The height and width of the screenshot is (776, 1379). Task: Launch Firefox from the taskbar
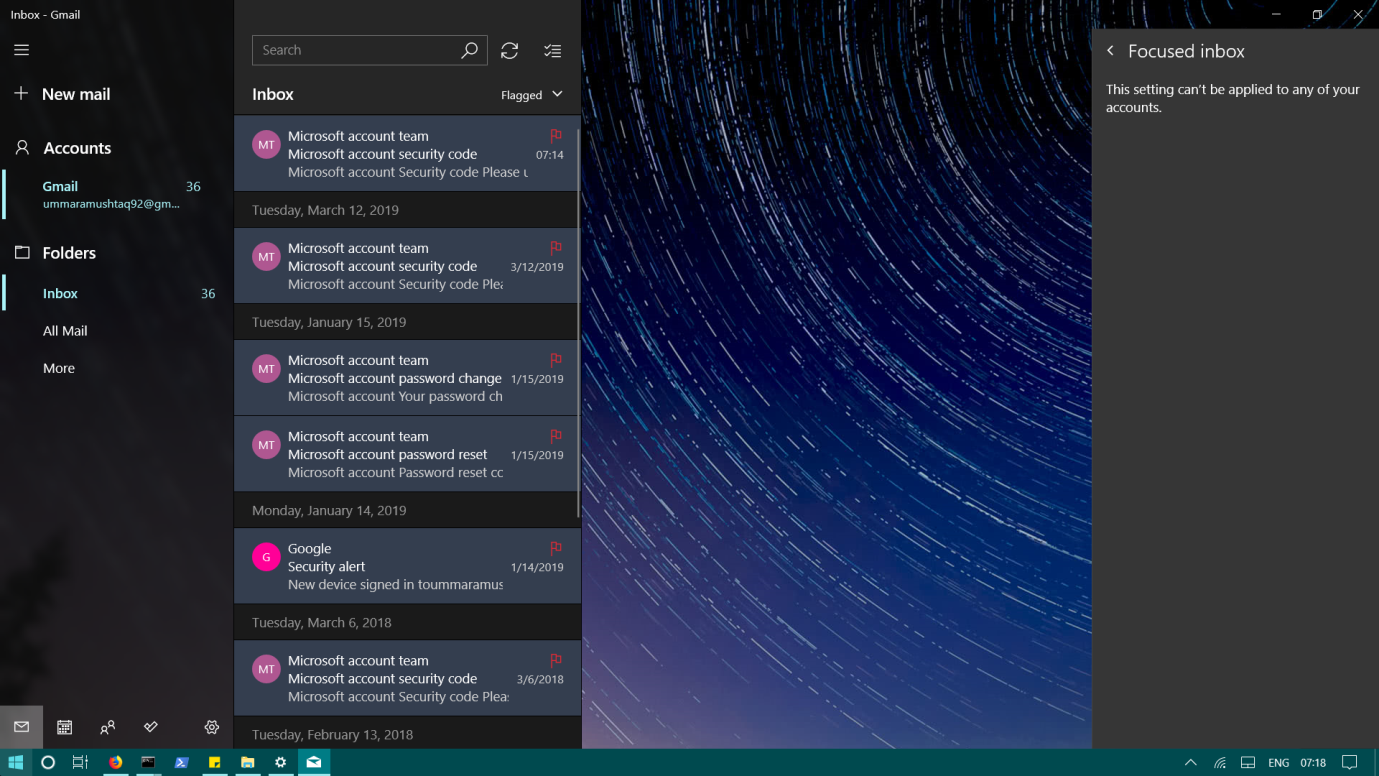(115, 762)
